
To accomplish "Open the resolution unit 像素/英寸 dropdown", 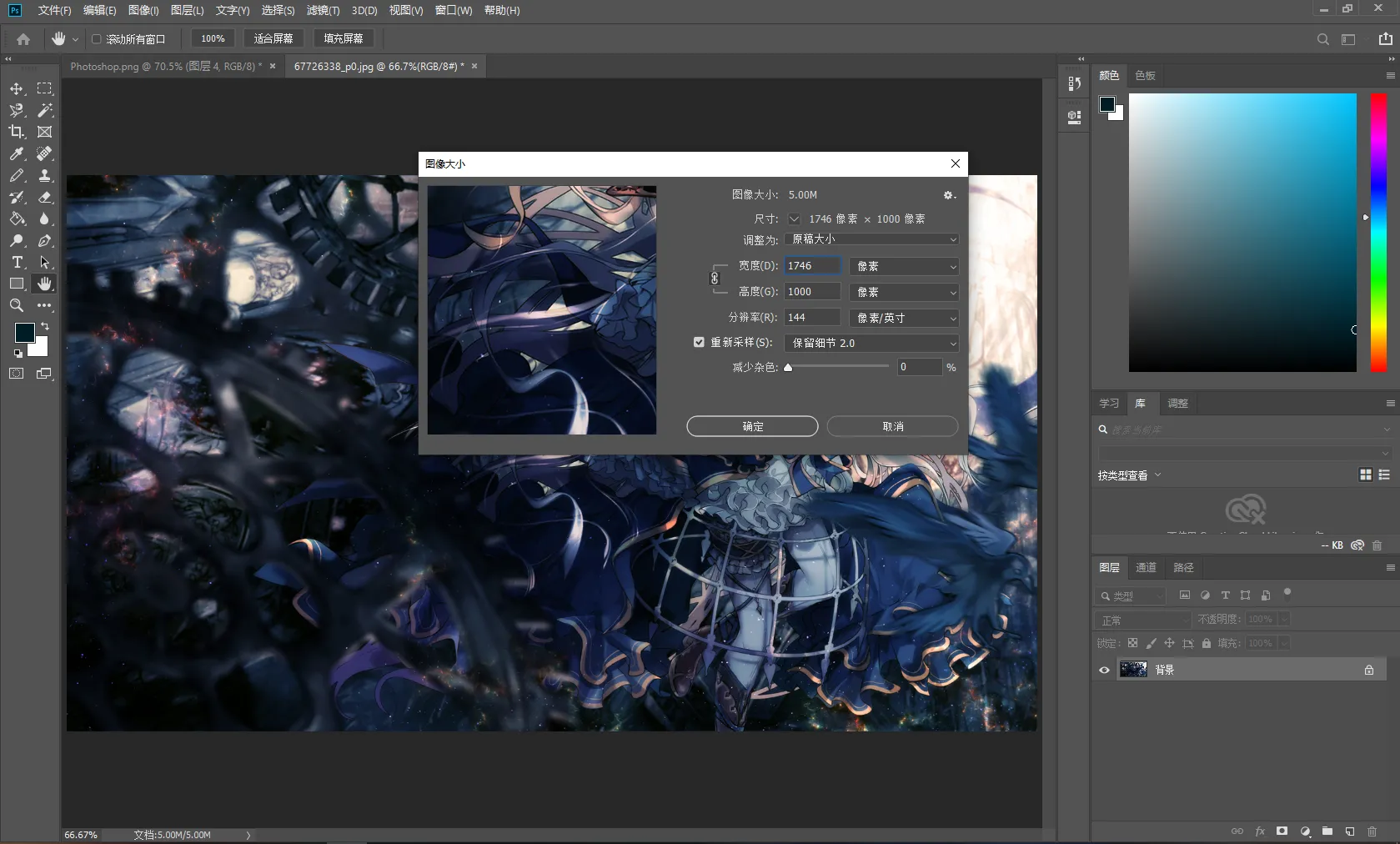I will coord(904,318).
